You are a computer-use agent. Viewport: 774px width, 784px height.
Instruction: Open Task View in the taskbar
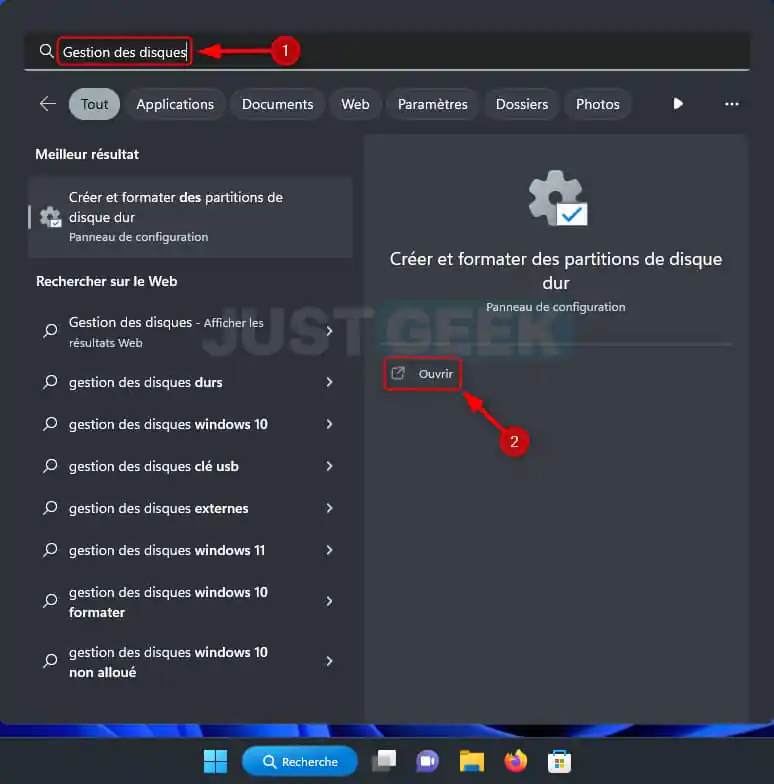(x=384, y=762)
